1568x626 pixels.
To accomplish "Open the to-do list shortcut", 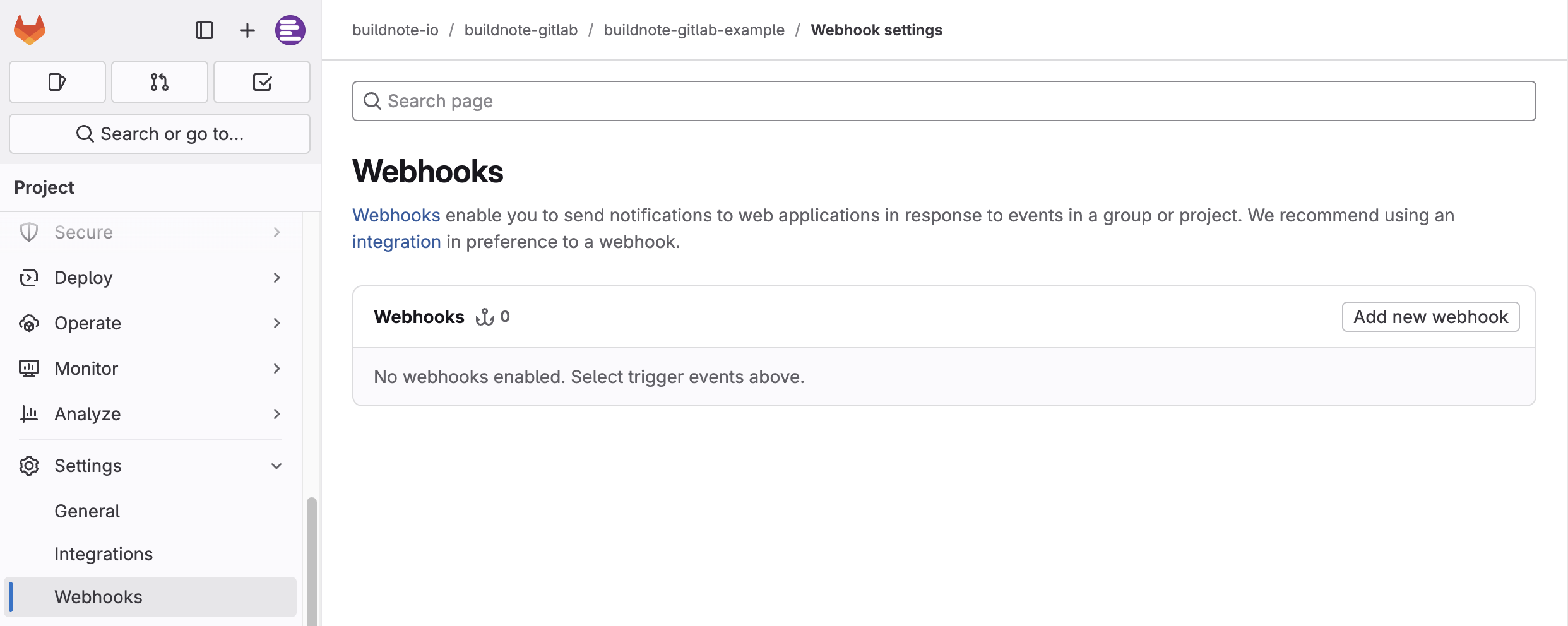I will coord(262,82).
